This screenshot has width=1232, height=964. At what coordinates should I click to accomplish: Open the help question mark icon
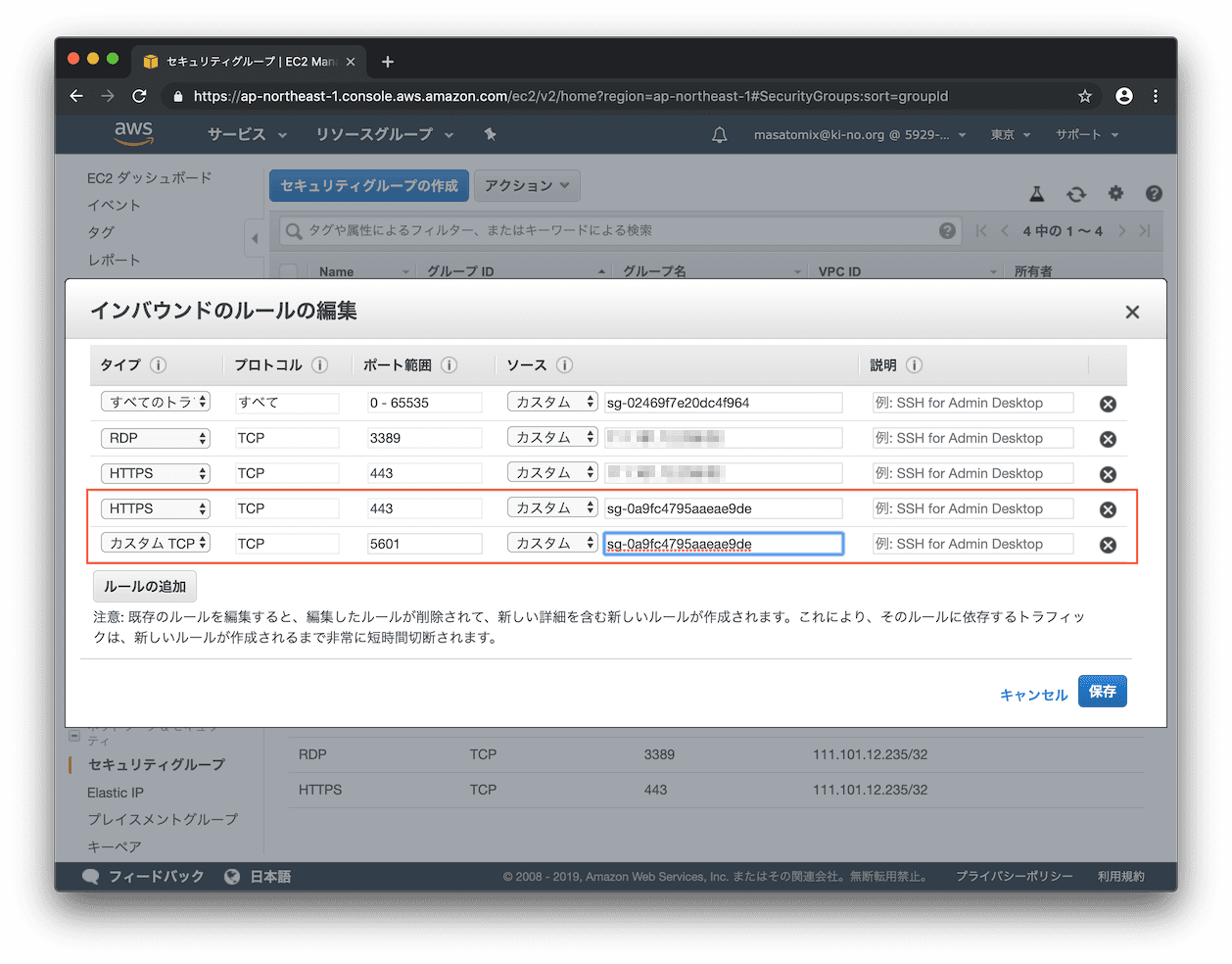(x=1154, y=193)
